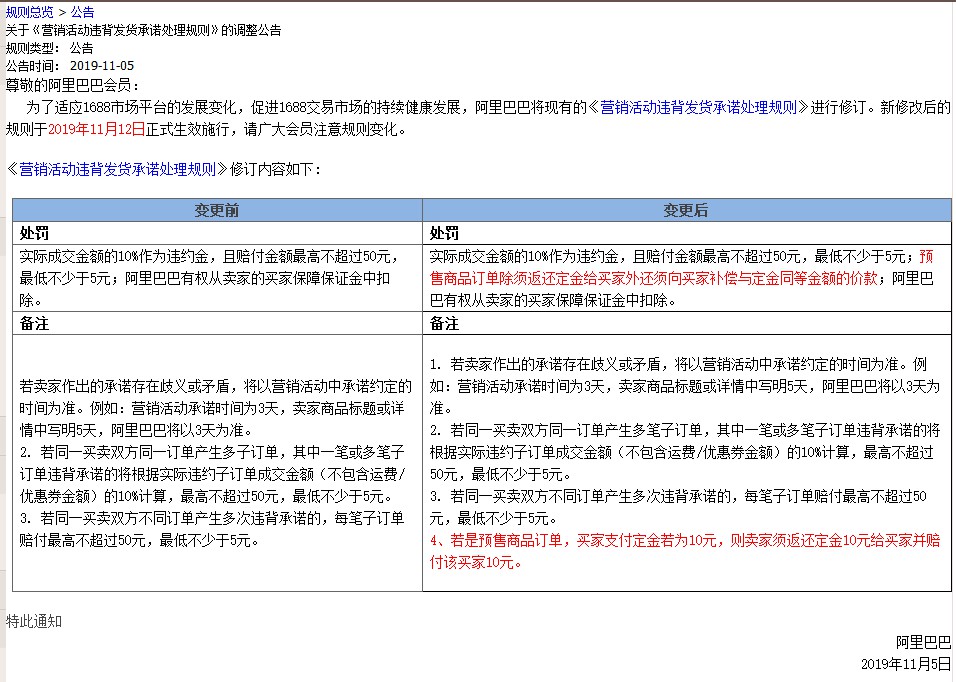Click note 3 about 每笔子订单 in 变更前 column
The height and width of the screenshot is (682, 956).
(212, 529)
